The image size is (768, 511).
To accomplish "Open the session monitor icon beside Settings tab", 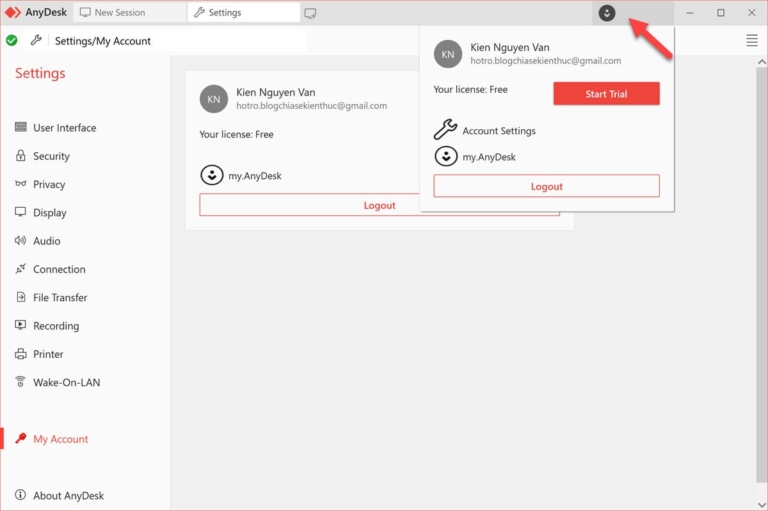I will pyautogui.click(x=310, y=13).
